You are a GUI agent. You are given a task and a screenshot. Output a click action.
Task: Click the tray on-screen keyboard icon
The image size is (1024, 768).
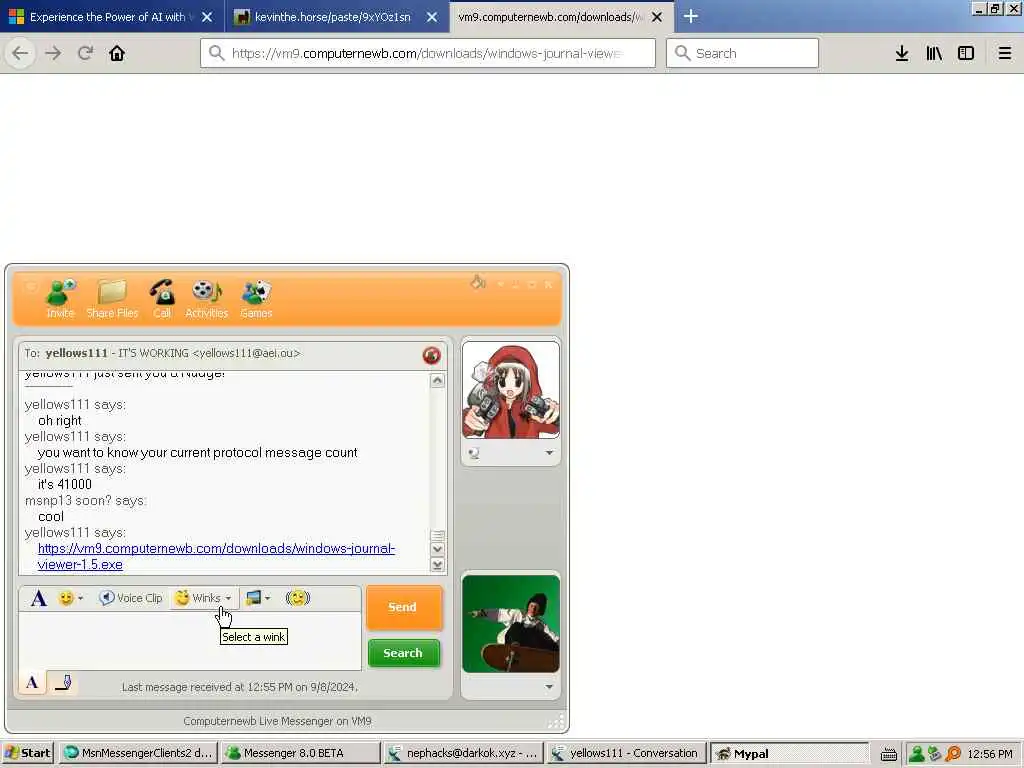888,754
